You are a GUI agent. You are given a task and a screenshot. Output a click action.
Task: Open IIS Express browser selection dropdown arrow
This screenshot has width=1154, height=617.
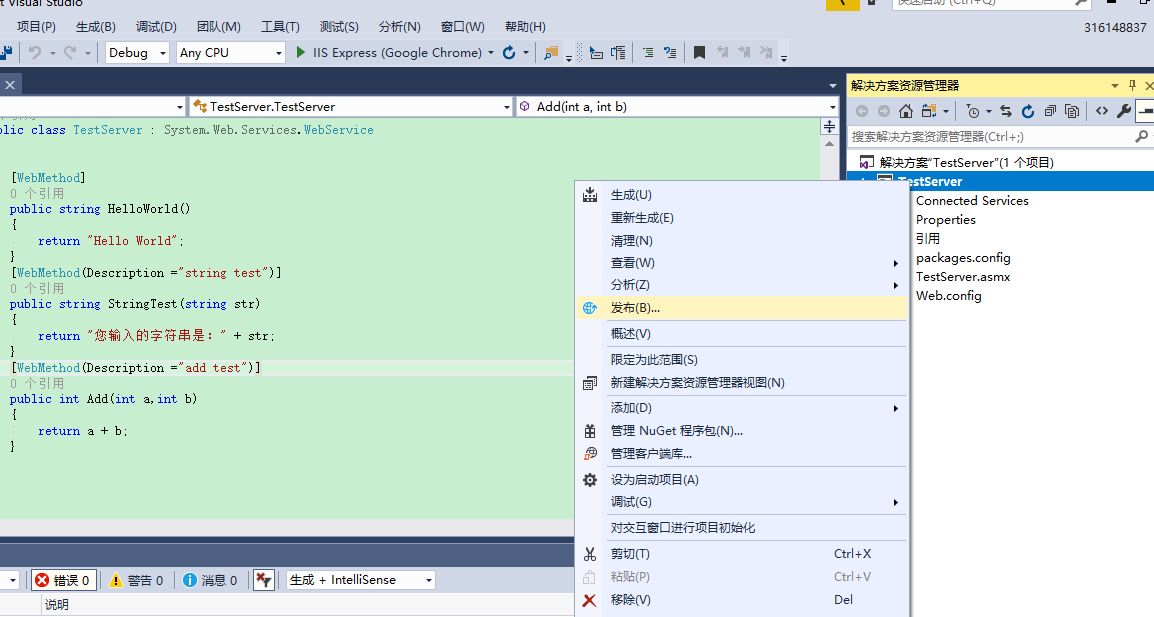tap(491, 53)
